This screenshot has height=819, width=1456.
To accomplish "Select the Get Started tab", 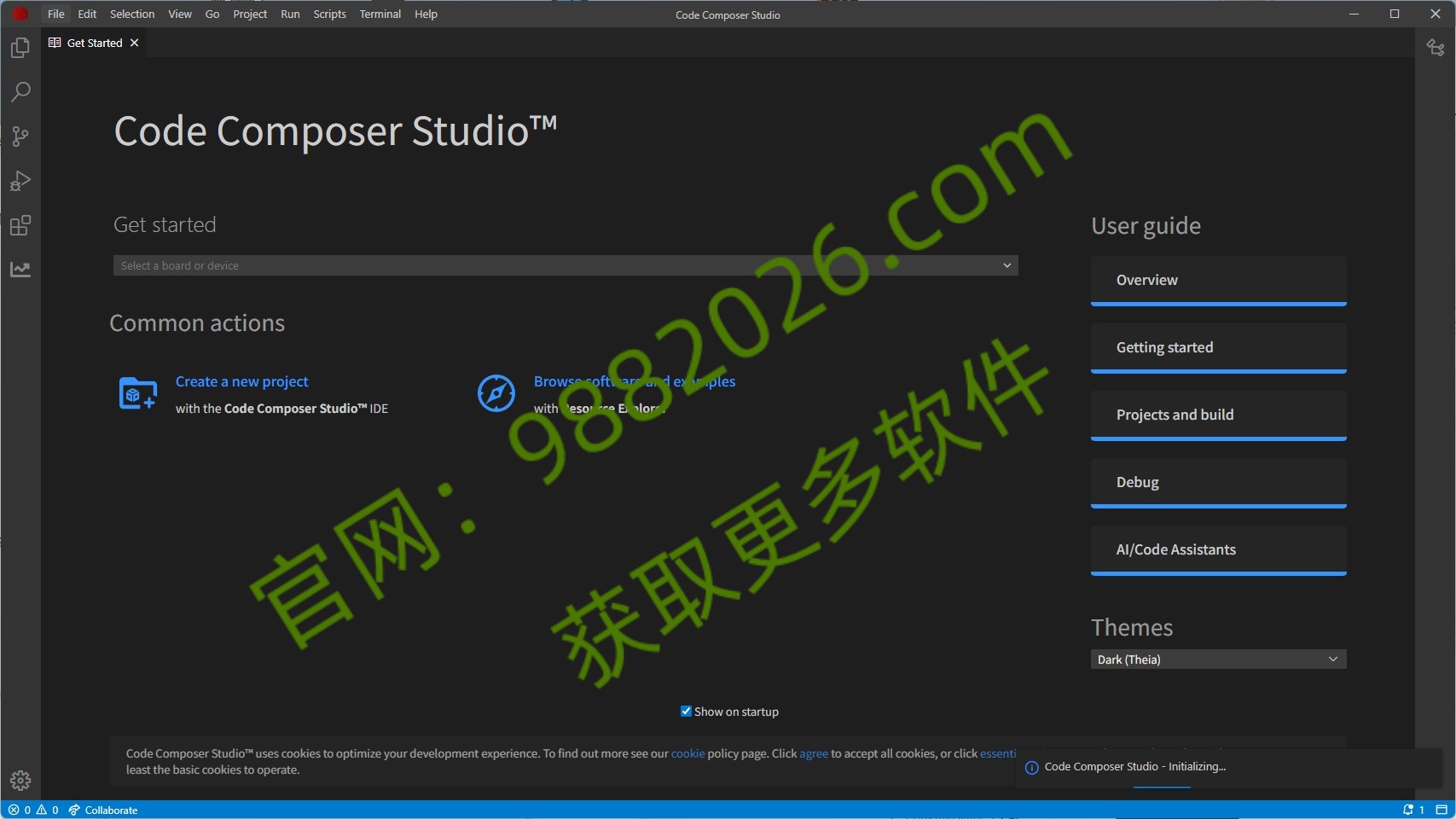I will point(95,43).
